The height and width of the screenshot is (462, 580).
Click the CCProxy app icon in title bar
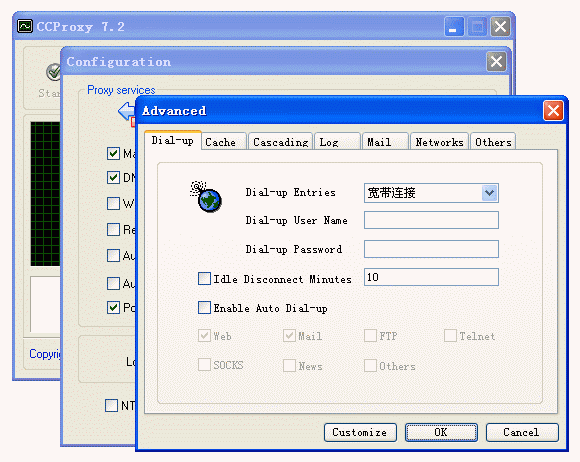pos(25,26)
